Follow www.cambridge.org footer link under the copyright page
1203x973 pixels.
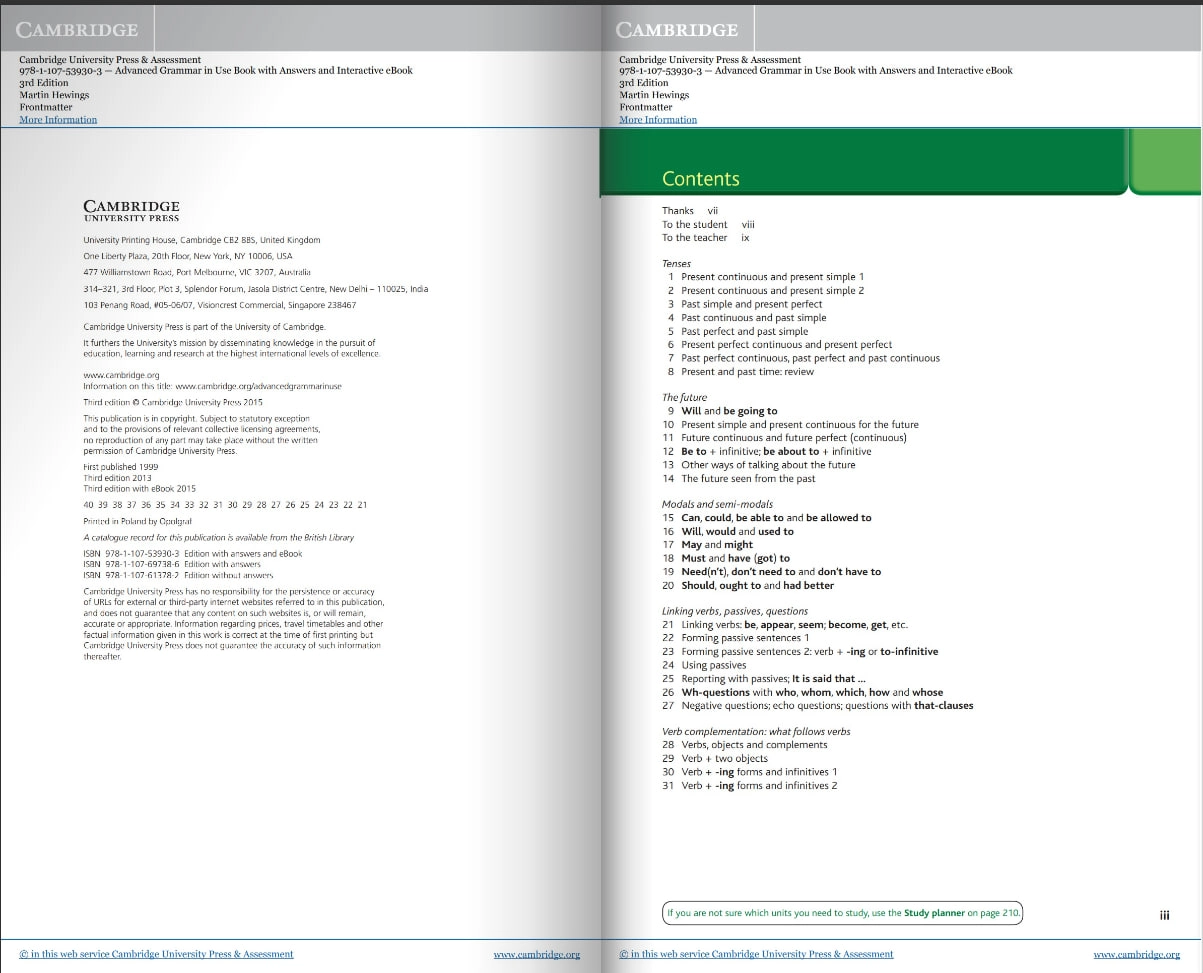pos(536,954)
